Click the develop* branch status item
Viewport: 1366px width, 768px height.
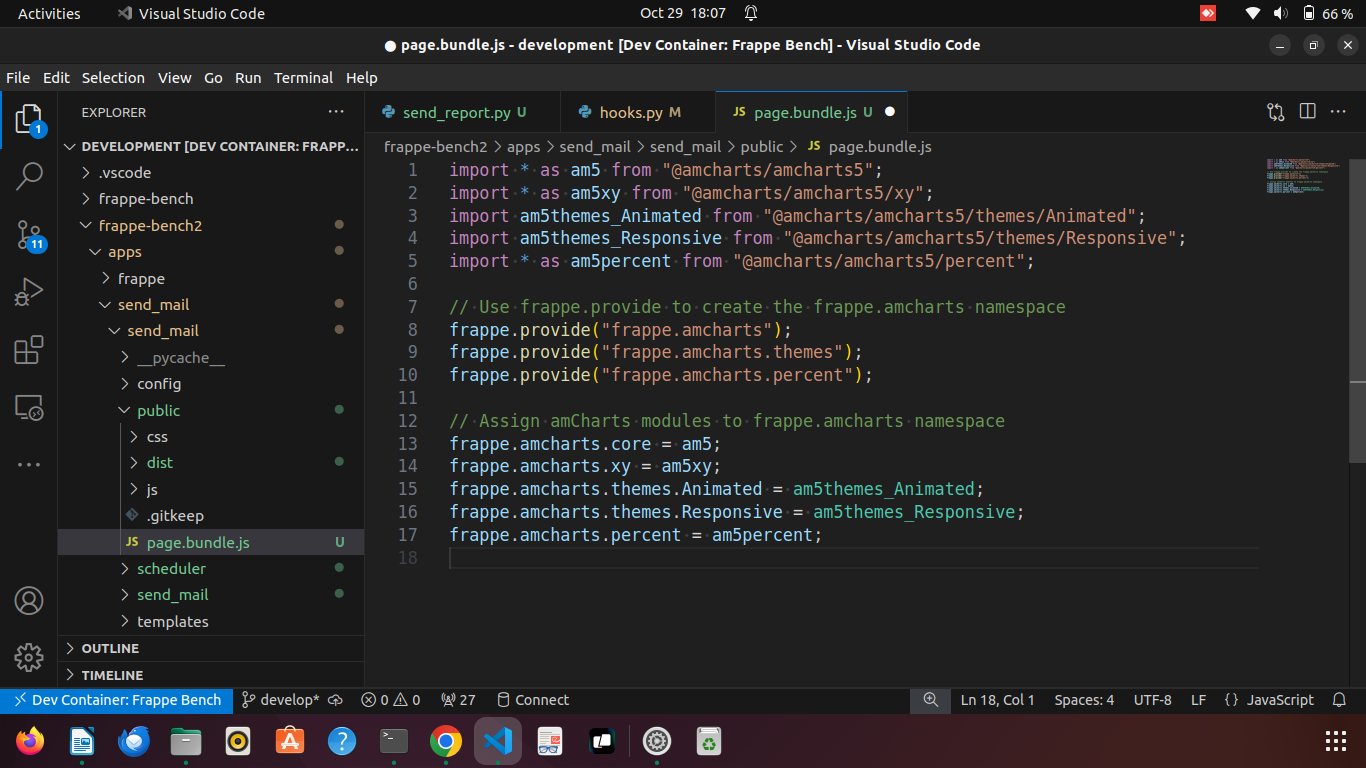pyautogui.click(x=280, y=700)
